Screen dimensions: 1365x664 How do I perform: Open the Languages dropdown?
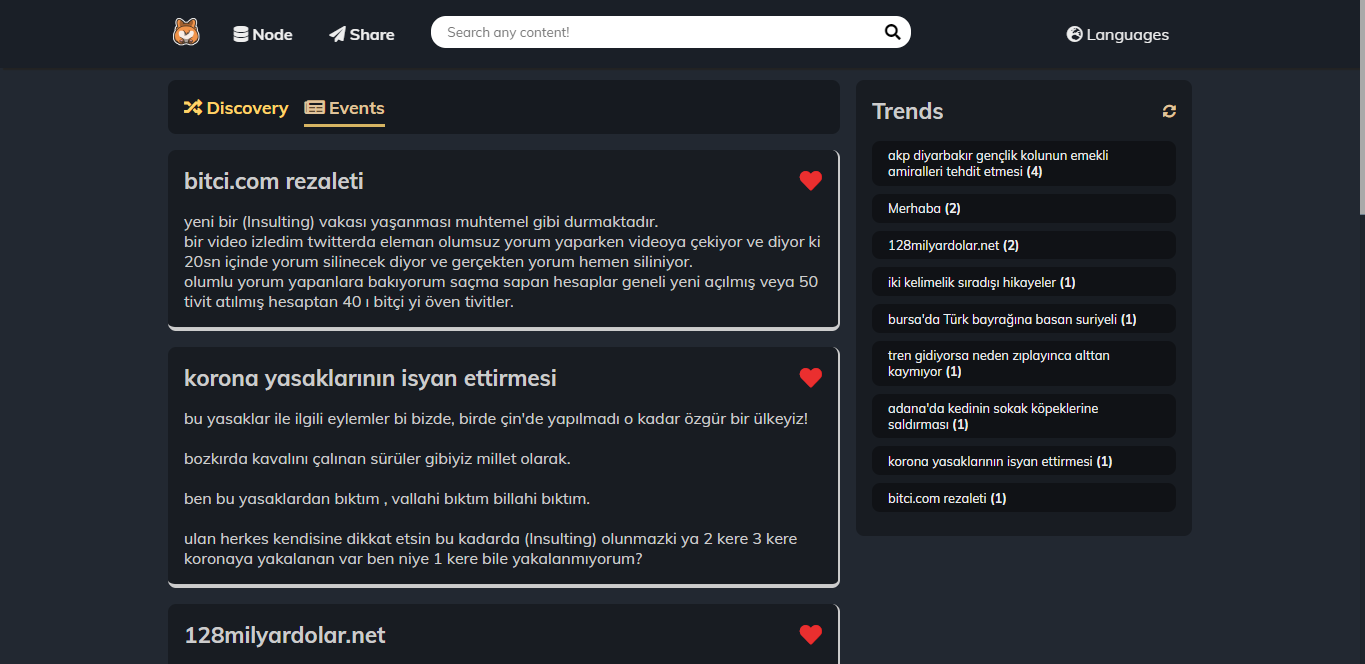(1117, 34)
